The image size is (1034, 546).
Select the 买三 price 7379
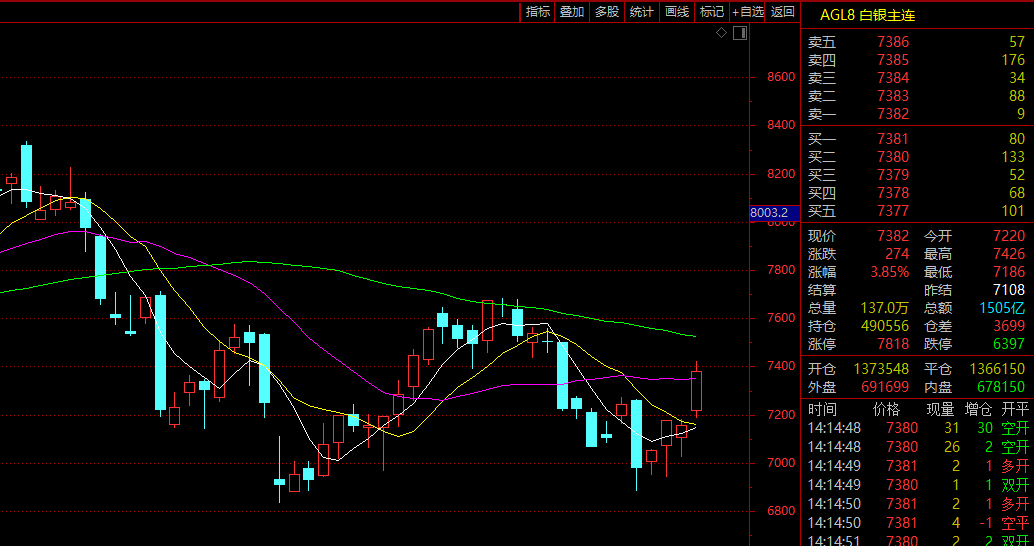893,175
